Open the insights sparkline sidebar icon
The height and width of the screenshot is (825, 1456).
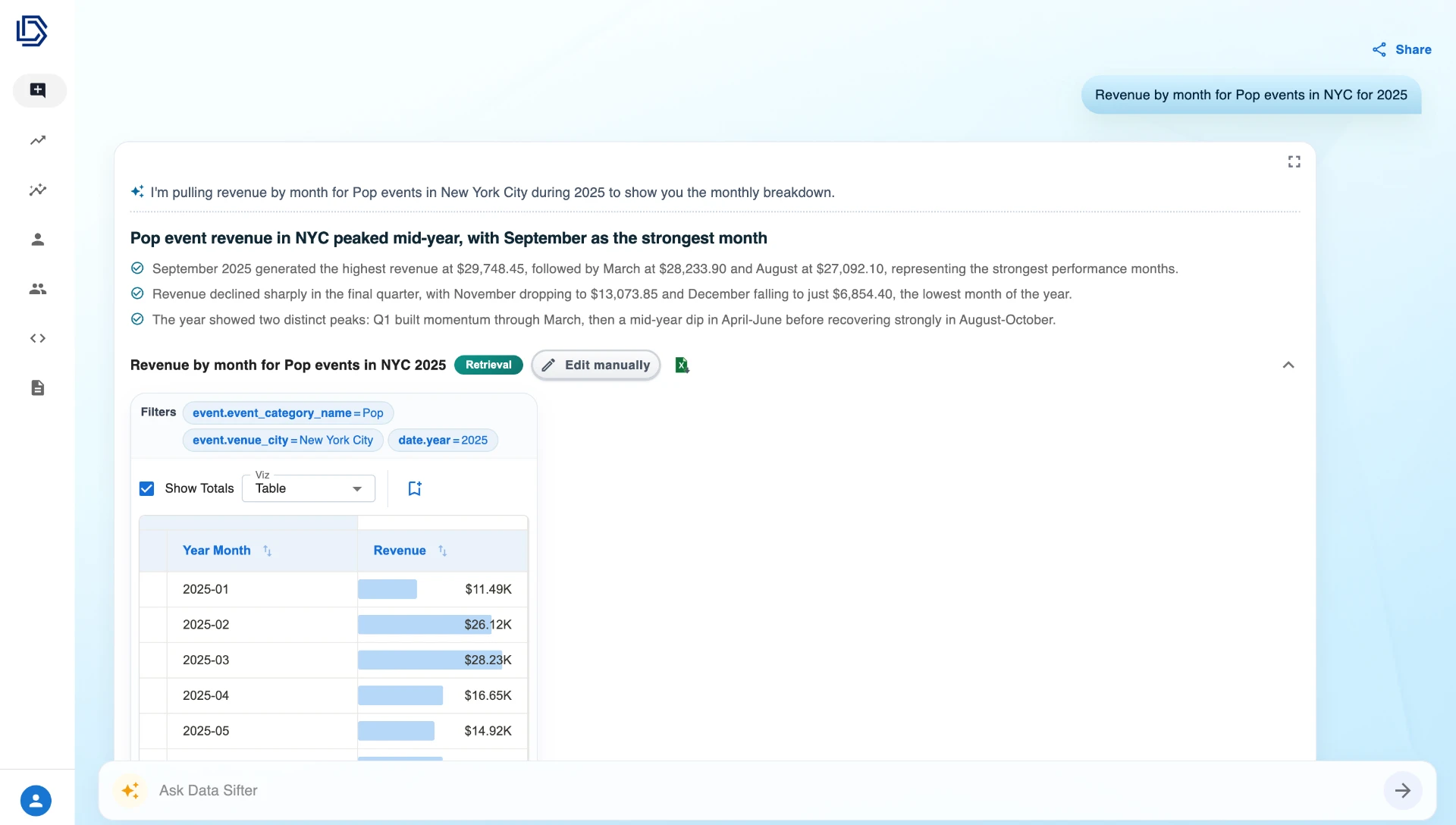38,190
